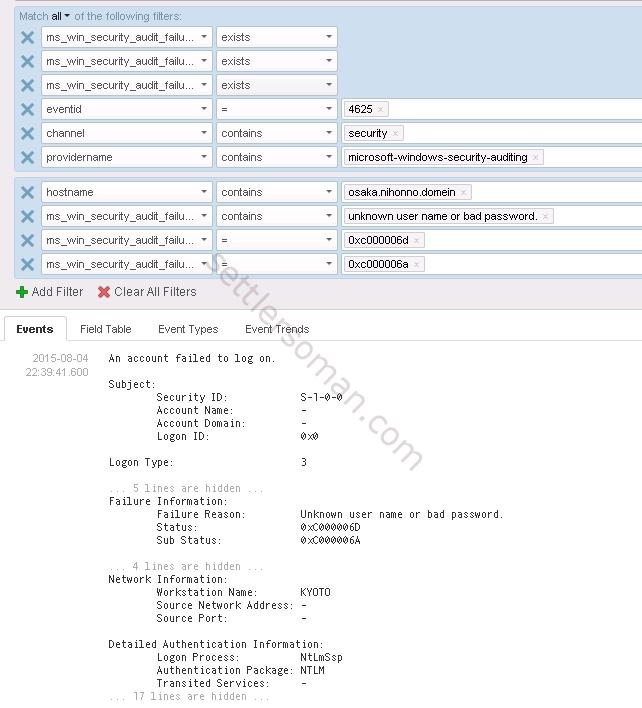
Task: Open the 'contains' operator dropdown for channel
Action: coord(277,133)
